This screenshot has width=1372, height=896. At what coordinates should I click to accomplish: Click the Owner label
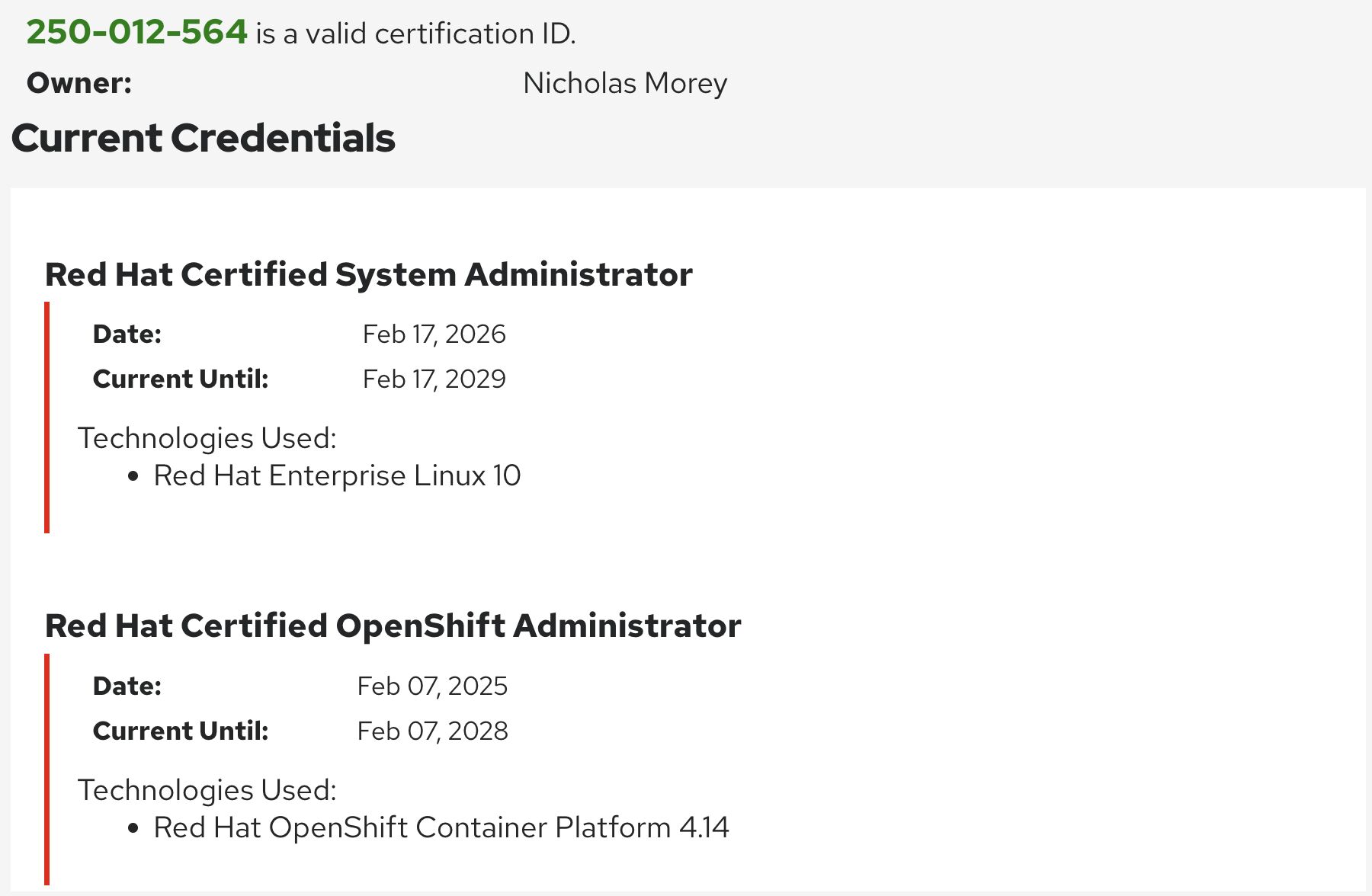(79, 83)
